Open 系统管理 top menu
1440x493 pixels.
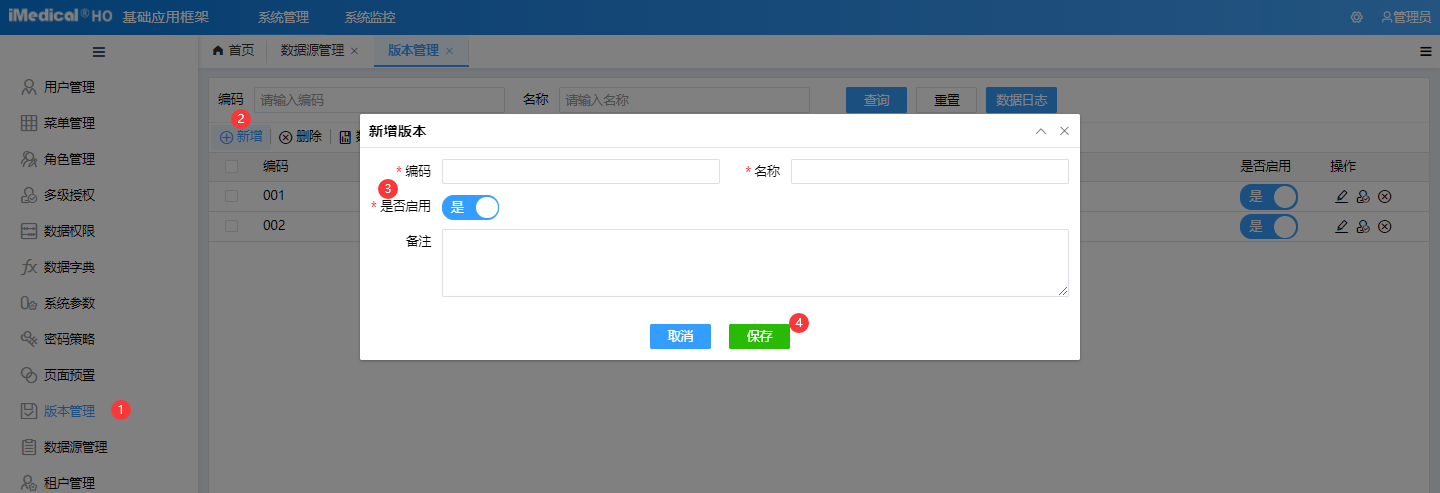click(283, 17)
